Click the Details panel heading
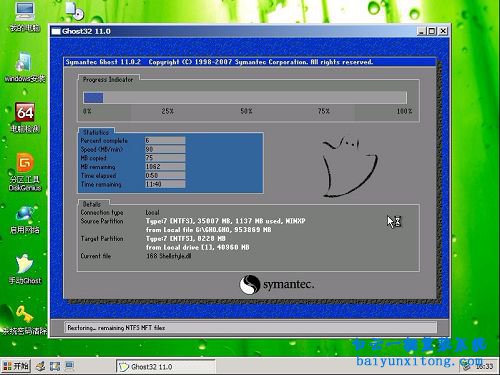The height and width of the screenshot is (375, 500). [x=91, y=204]
